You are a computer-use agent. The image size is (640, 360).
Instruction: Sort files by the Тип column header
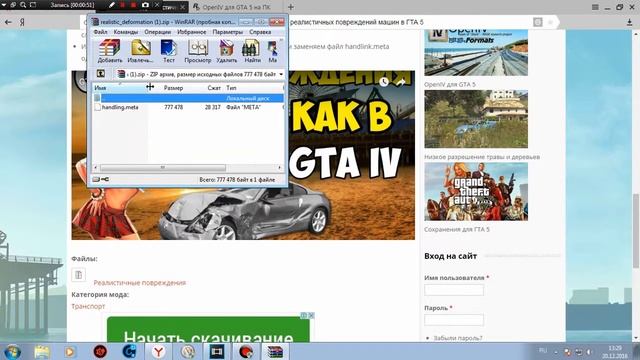point(253,88)
